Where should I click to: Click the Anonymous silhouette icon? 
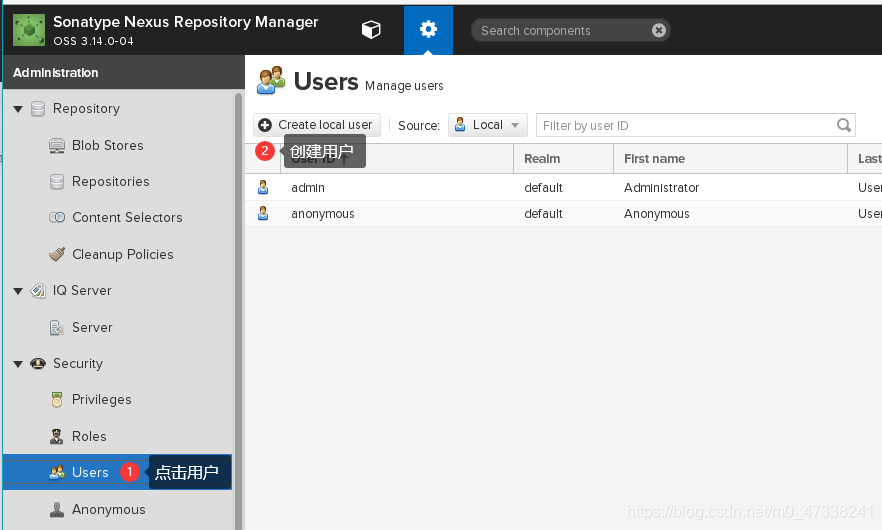tap(57, 510)
